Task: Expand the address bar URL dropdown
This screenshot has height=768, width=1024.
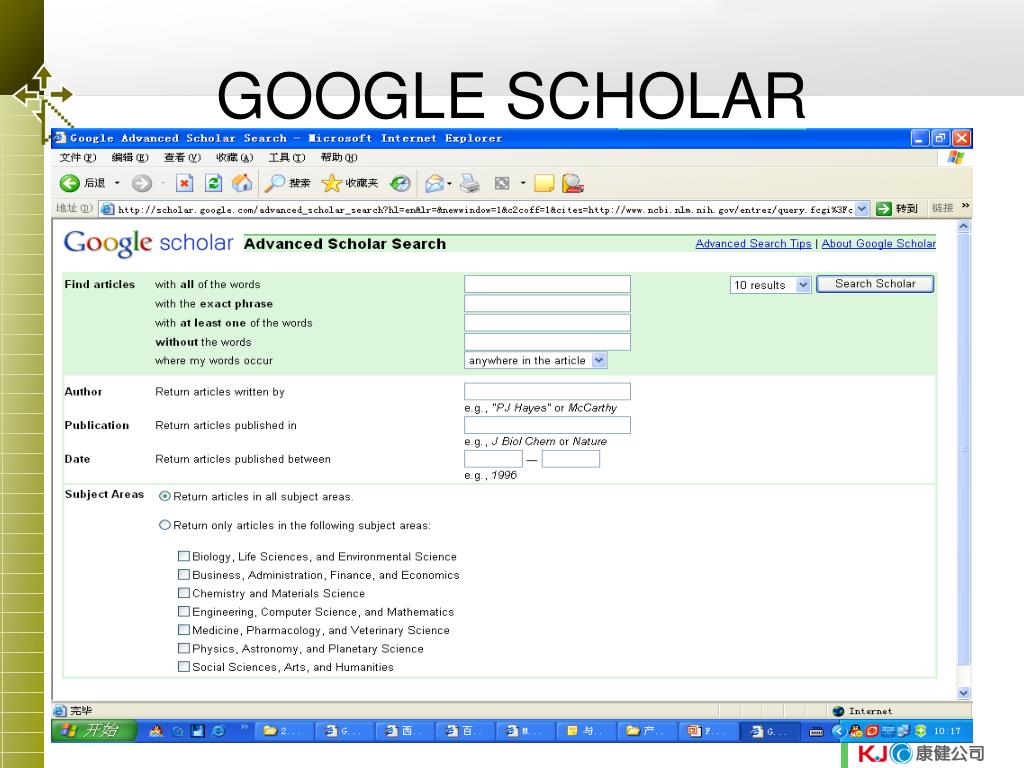Action: [x=862, y=209]
